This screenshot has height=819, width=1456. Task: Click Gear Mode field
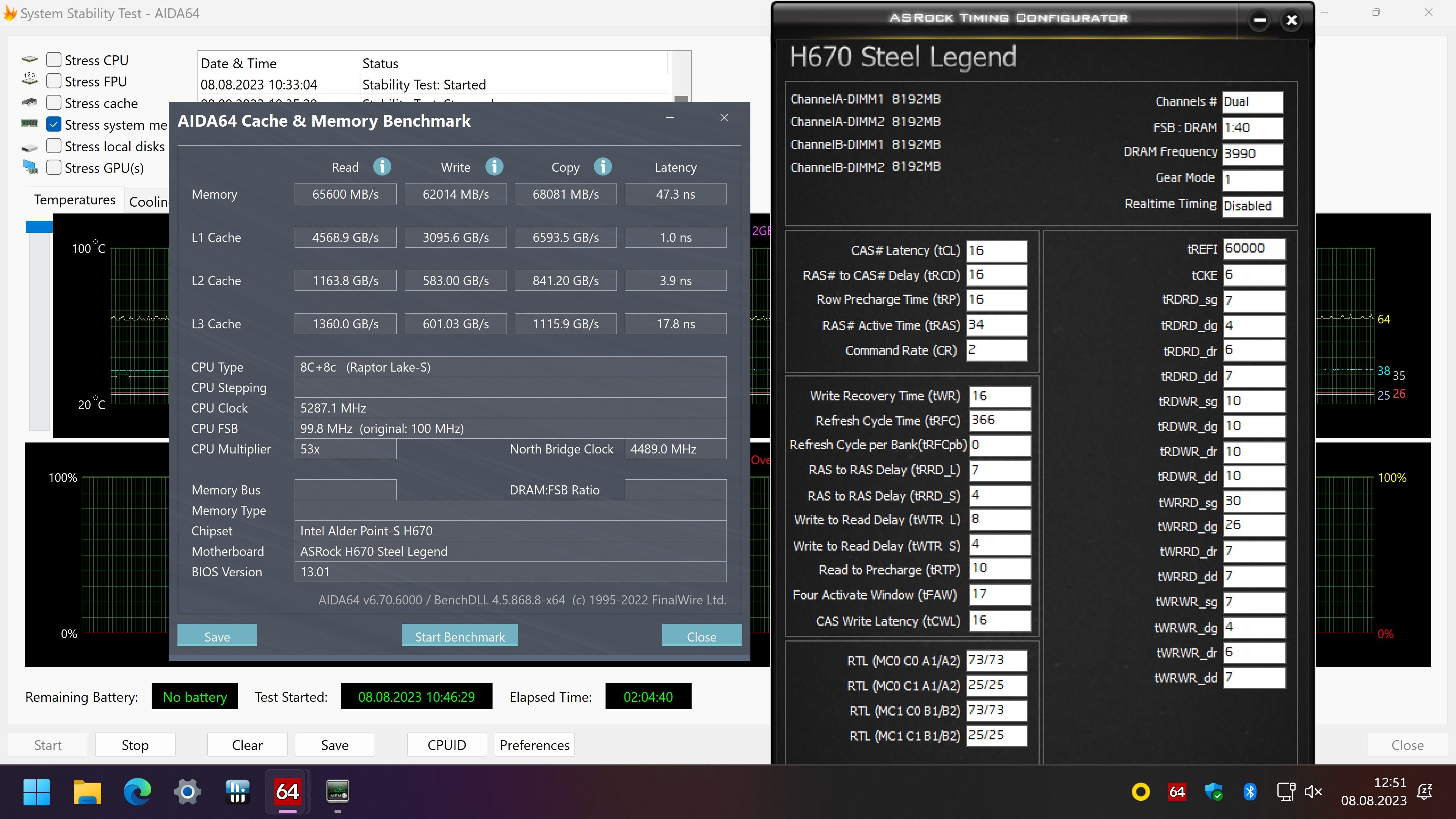[x=1252, y=180]
